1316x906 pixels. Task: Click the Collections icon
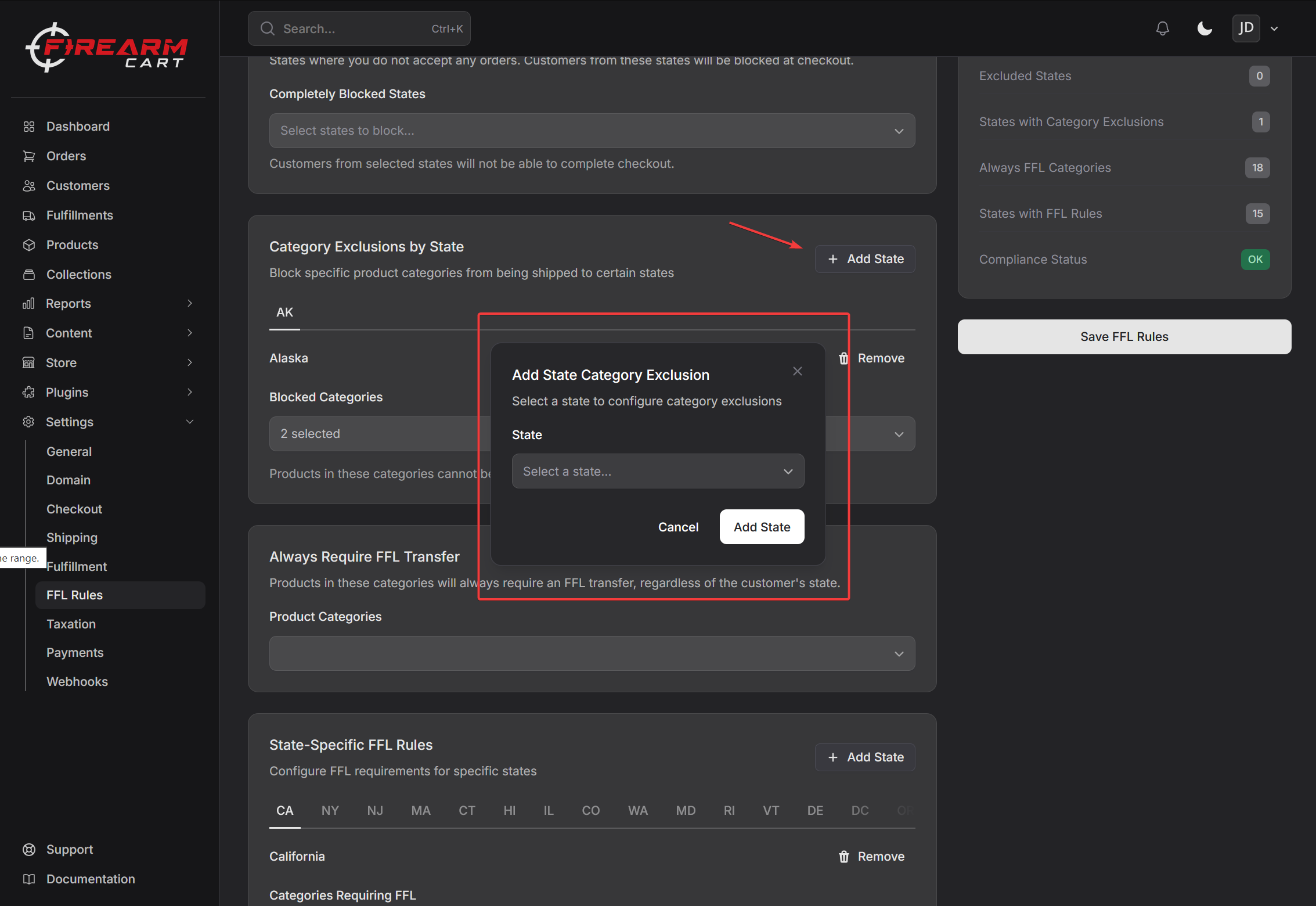click(29, 275)
